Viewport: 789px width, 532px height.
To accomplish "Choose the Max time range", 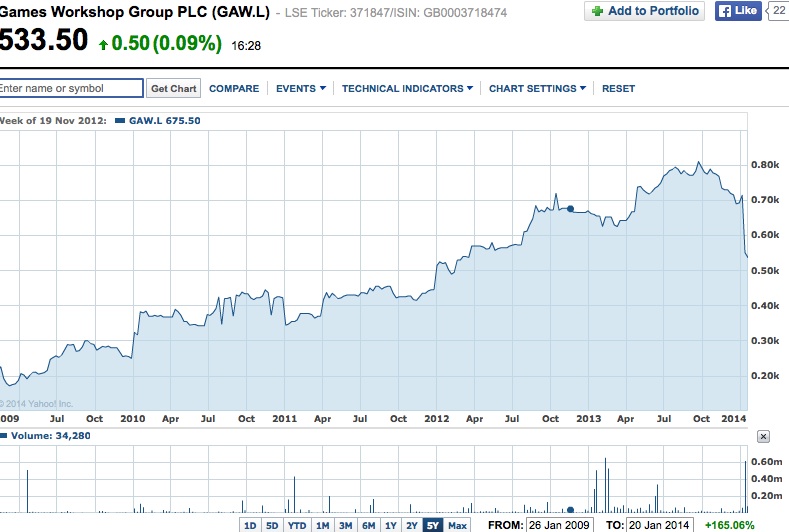I will pyautogui.click(x=457, y=525).
